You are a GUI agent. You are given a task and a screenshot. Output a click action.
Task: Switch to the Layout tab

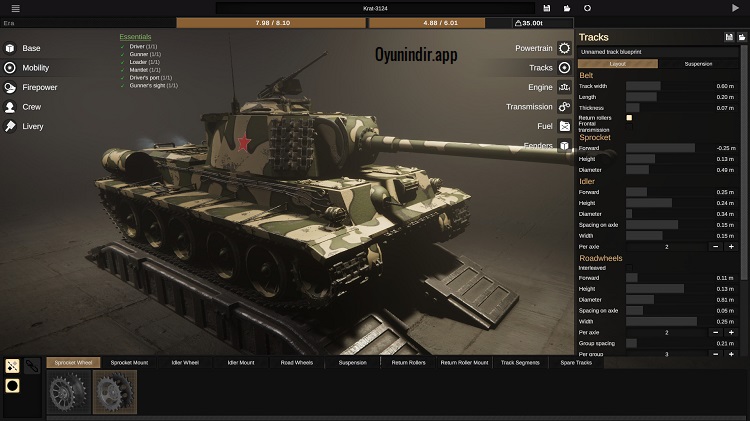(618, 64)
